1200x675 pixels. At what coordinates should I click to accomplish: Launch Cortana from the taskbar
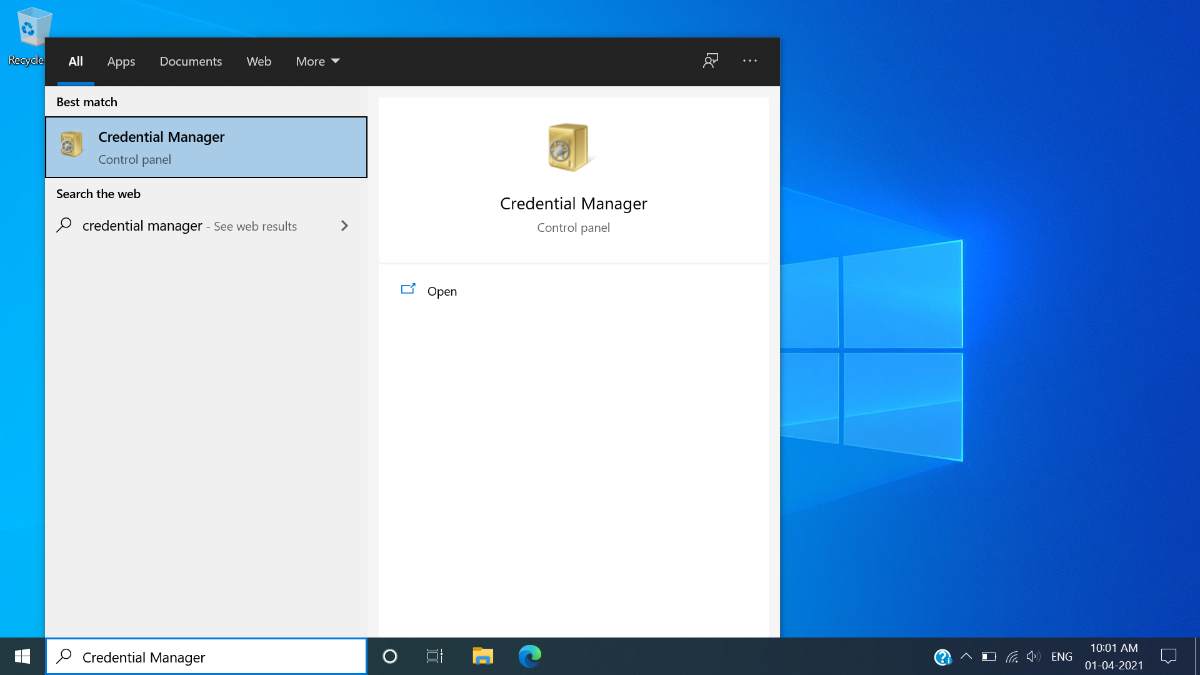click(390, 657)
